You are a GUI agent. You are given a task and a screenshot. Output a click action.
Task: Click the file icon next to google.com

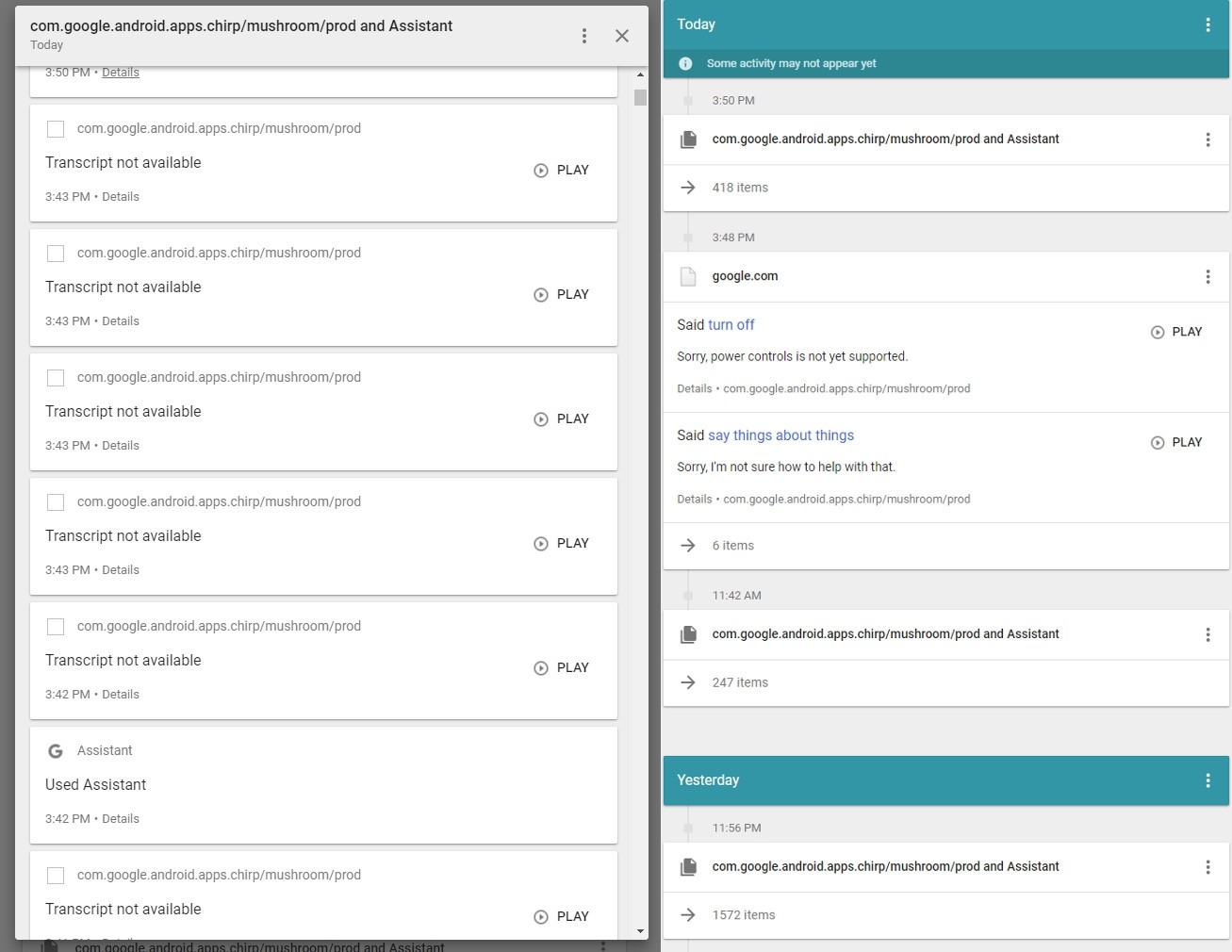(688, 276)
